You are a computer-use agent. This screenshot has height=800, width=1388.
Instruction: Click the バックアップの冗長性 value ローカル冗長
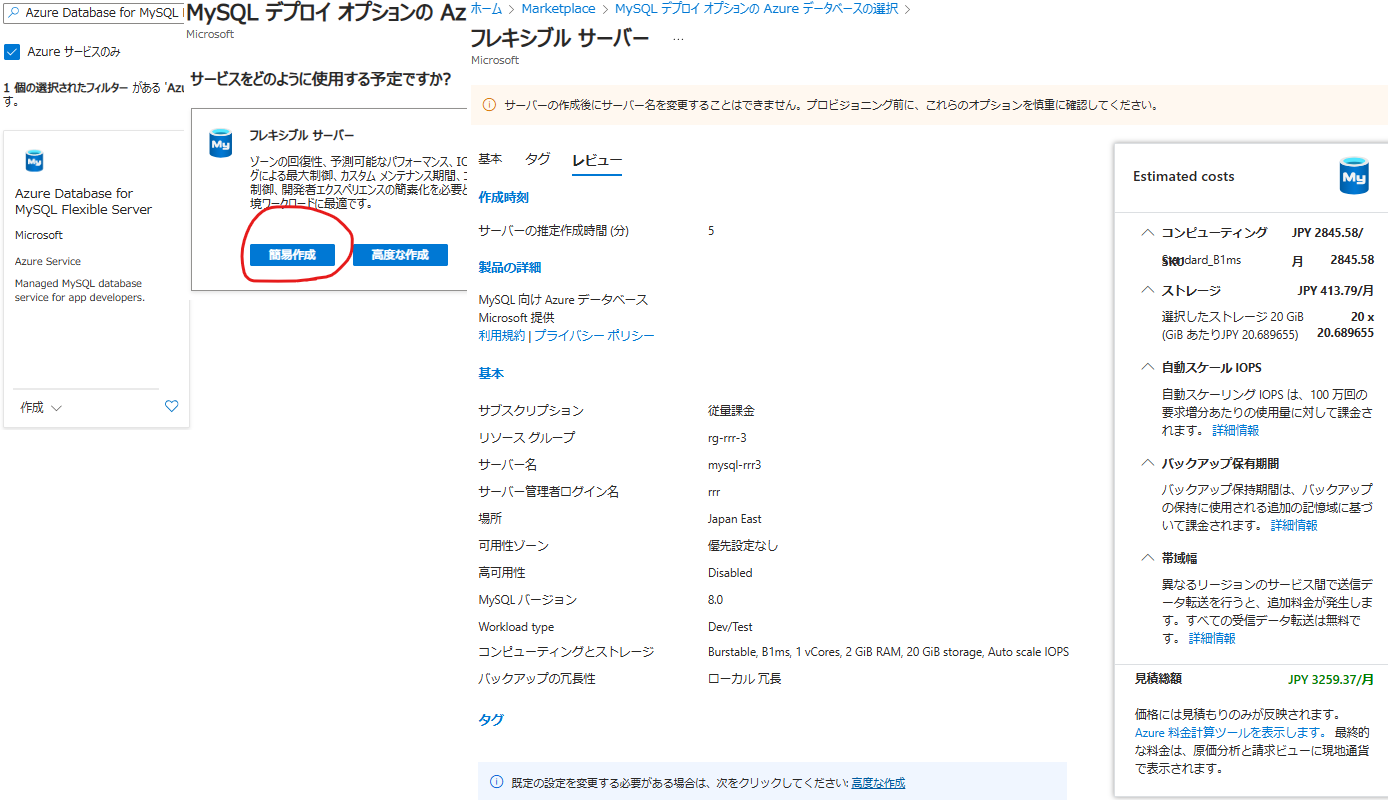coord(745,679)
